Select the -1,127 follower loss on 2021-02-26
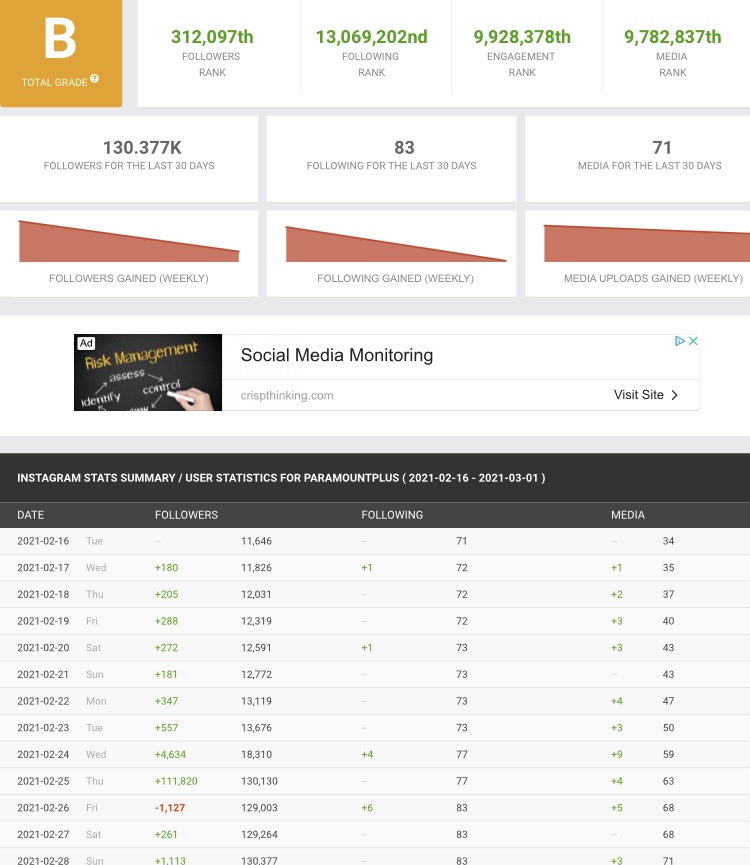750x865 pixels. coord(170,808)
